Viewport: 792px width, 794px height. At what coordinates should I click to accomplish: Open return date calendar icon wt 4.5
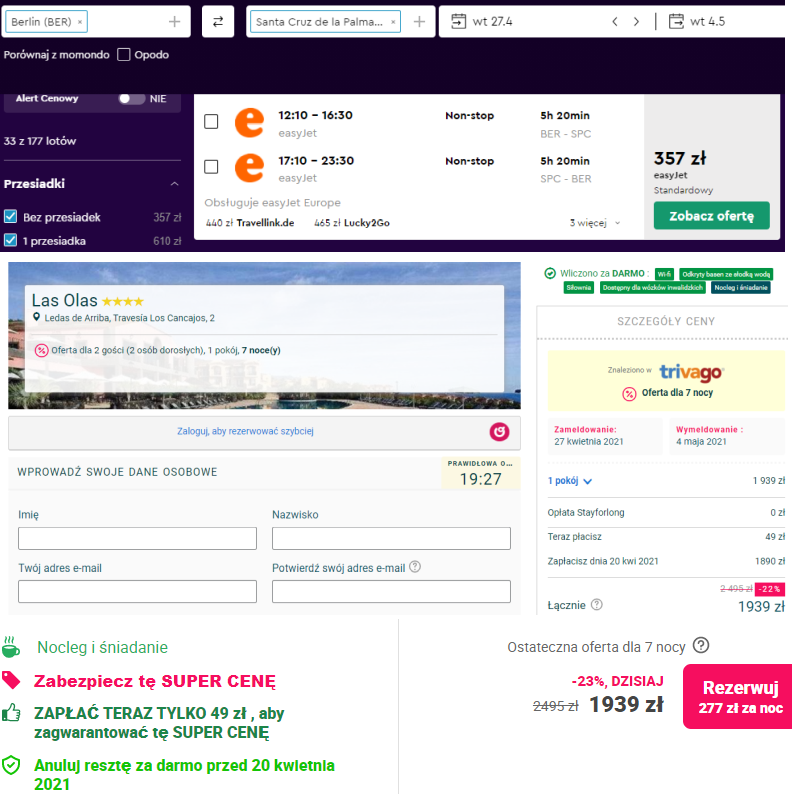[x=676, y=21]
